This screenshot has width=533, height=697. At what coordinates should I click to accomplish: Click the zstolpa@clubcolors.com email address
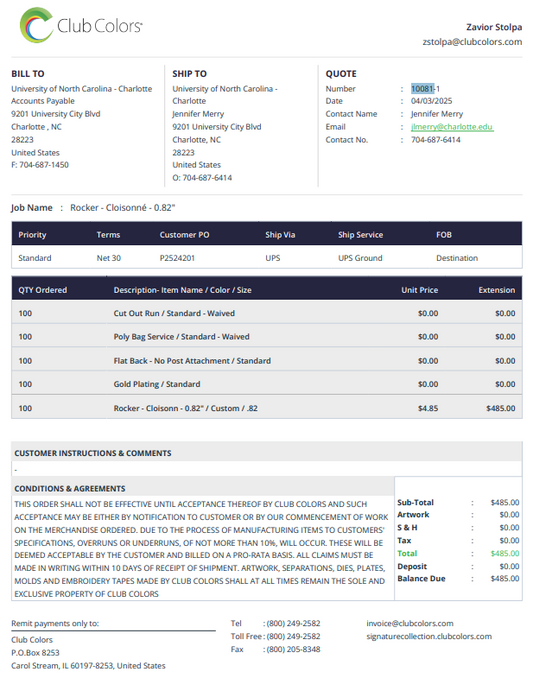tap(472, 42)
